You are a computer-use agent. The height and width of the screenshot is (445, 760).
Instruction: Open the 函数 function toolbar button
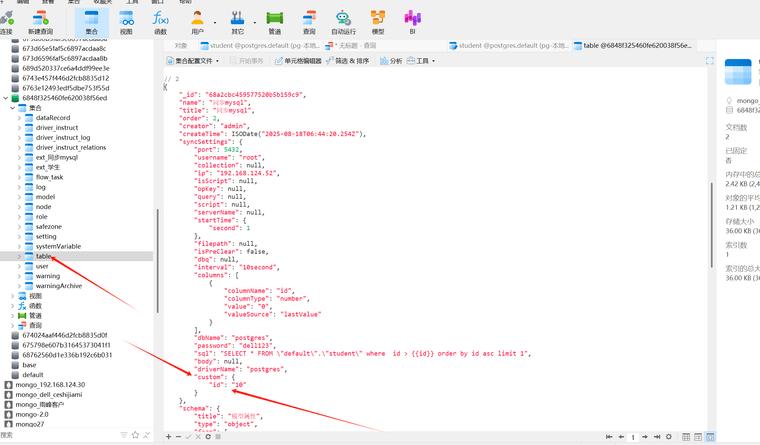[x=160, y=23]
